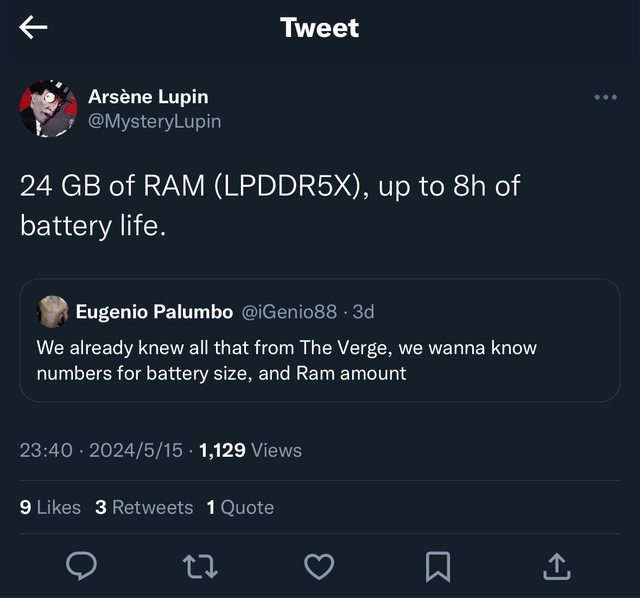Viewport: 640px width, 598px height.
Task: Open Arsène Lupin's profile picture
Action: coord(48,108)
